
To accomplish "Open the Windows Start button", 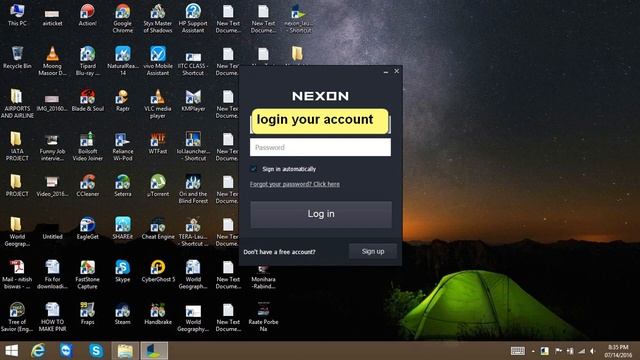I will [11, 351].
